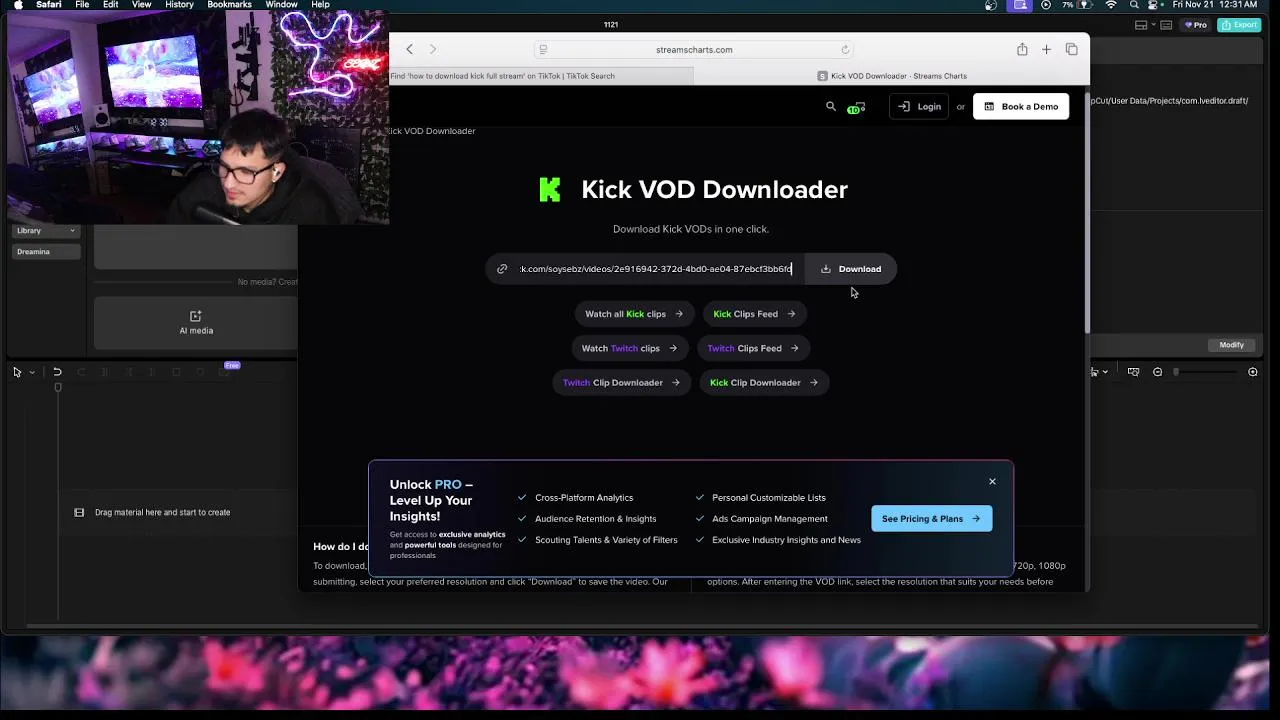Image resolution: width=1280 pixels, height=720 pixels.
Task: Click the green Kick logo icon
Action: pyautogui.click(x=550, y=189)
